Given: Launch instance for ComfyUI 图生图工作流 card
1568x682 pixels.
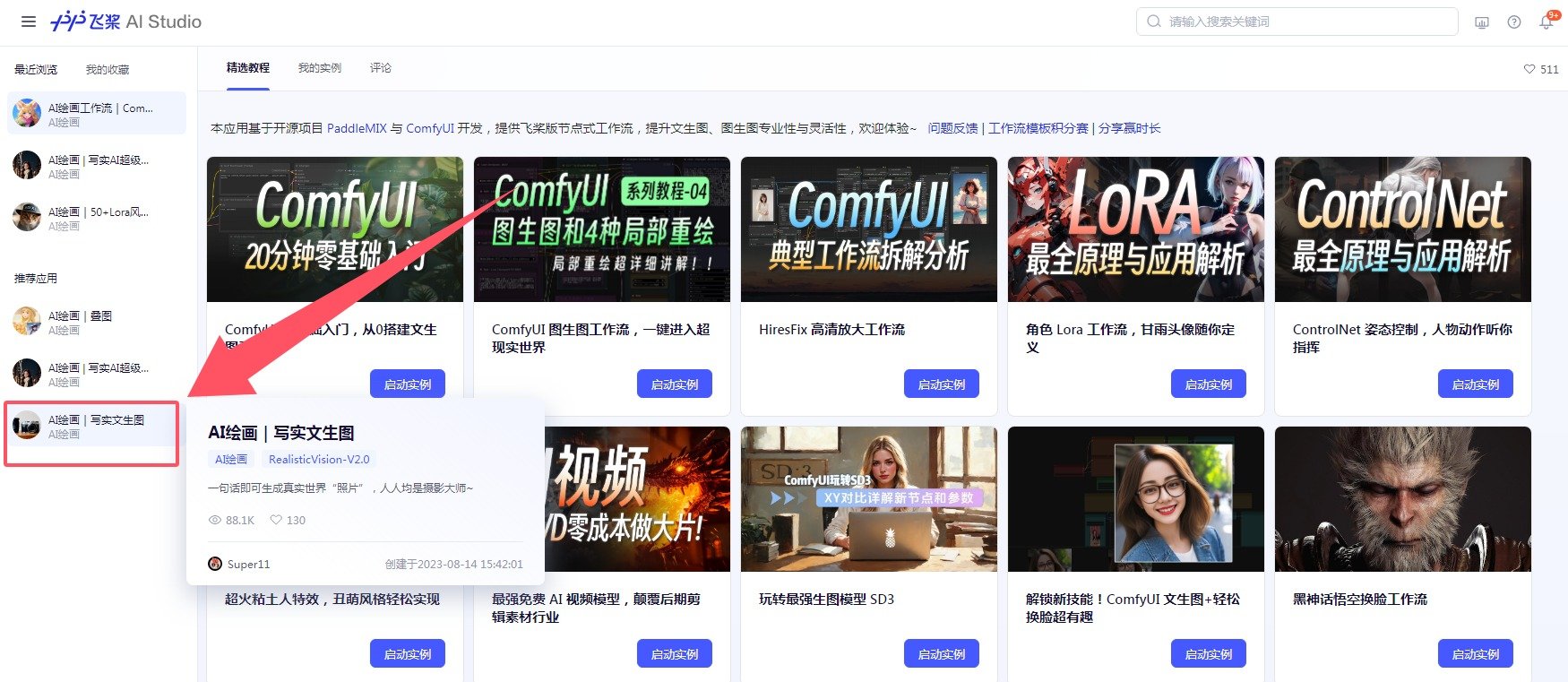Looking at the screenshot, I should 675,384.
